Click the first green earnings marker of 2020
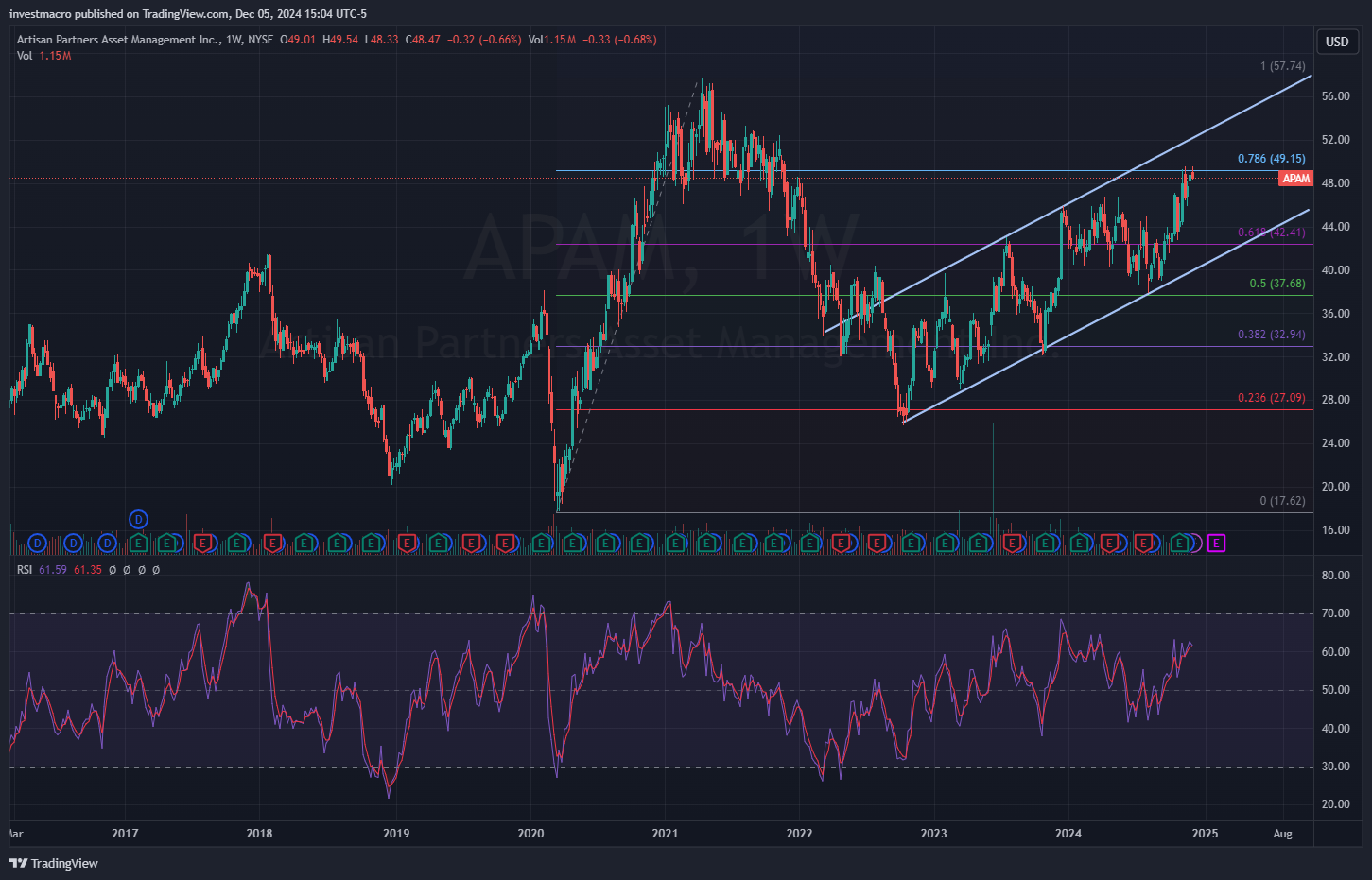Image resolution: width=1372 pixels, height=880 pixels. (541, 544)
